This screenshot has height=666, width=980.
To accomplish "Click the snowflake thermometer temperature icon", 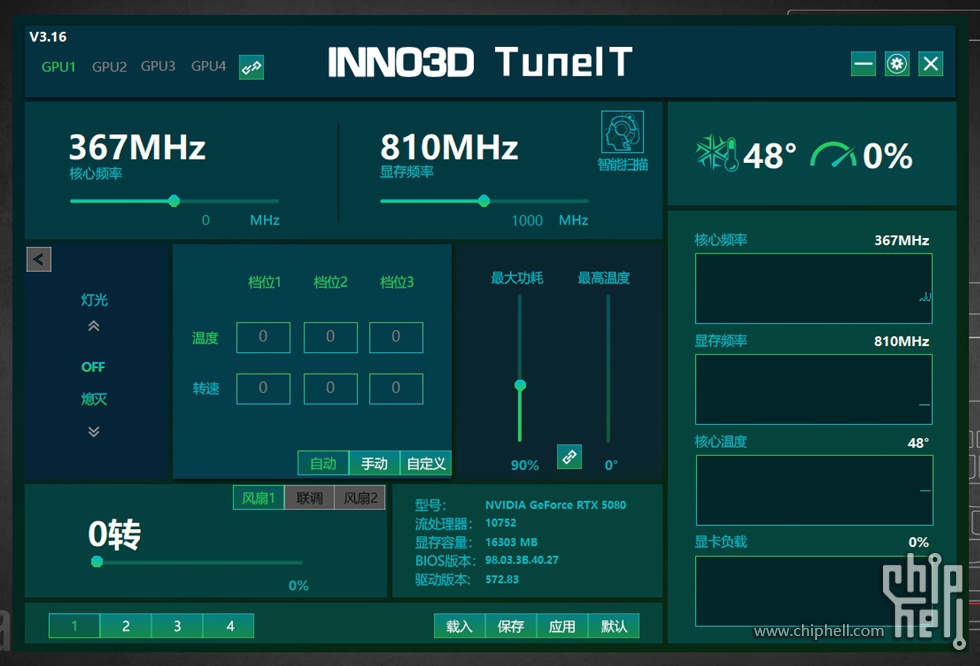I will [x=717, y=153].
